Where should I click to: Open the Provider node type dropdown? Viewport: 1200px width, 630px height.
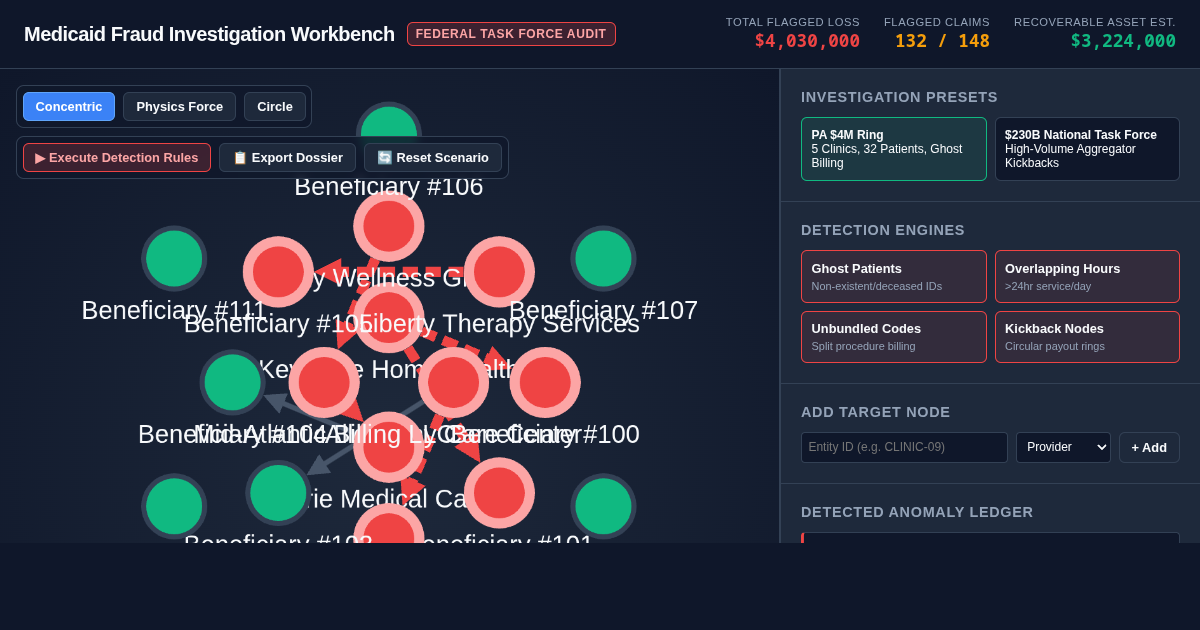tap(1063, 447)
